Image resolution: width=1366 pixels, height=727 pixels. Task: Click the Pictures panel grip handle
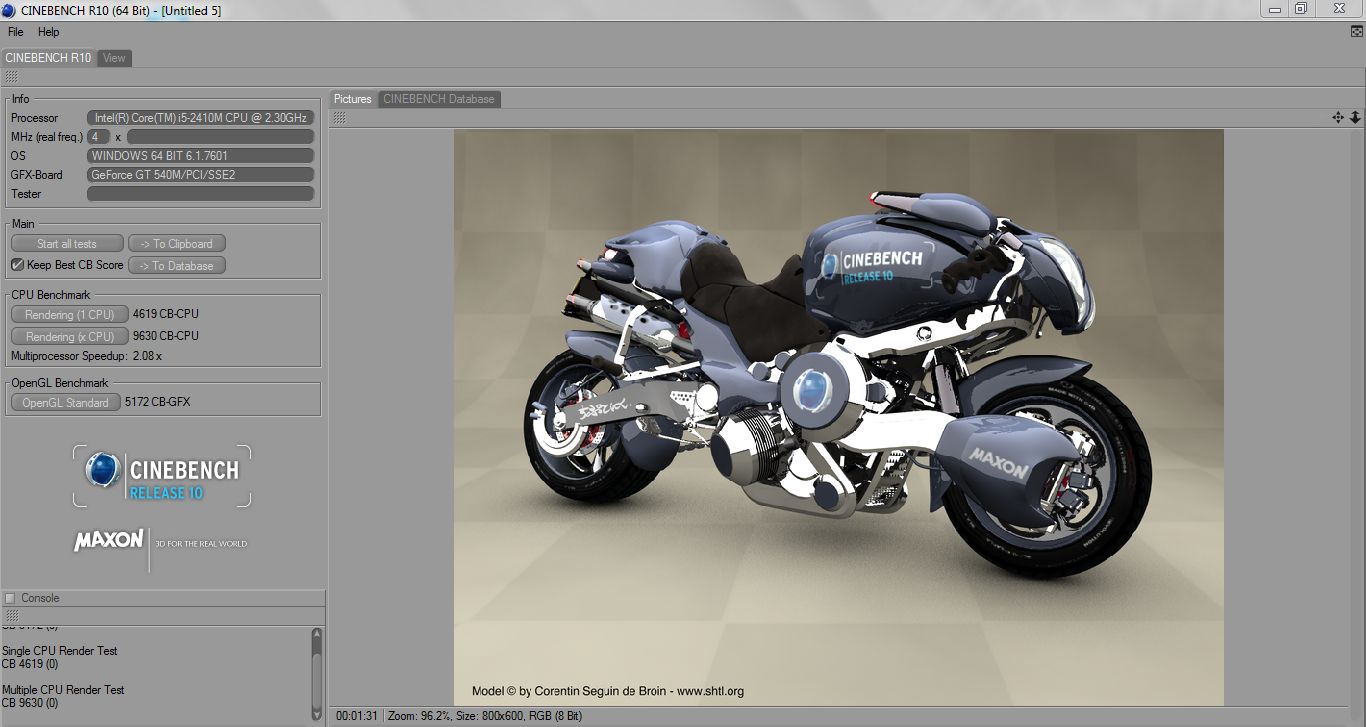tap(339, 117)
